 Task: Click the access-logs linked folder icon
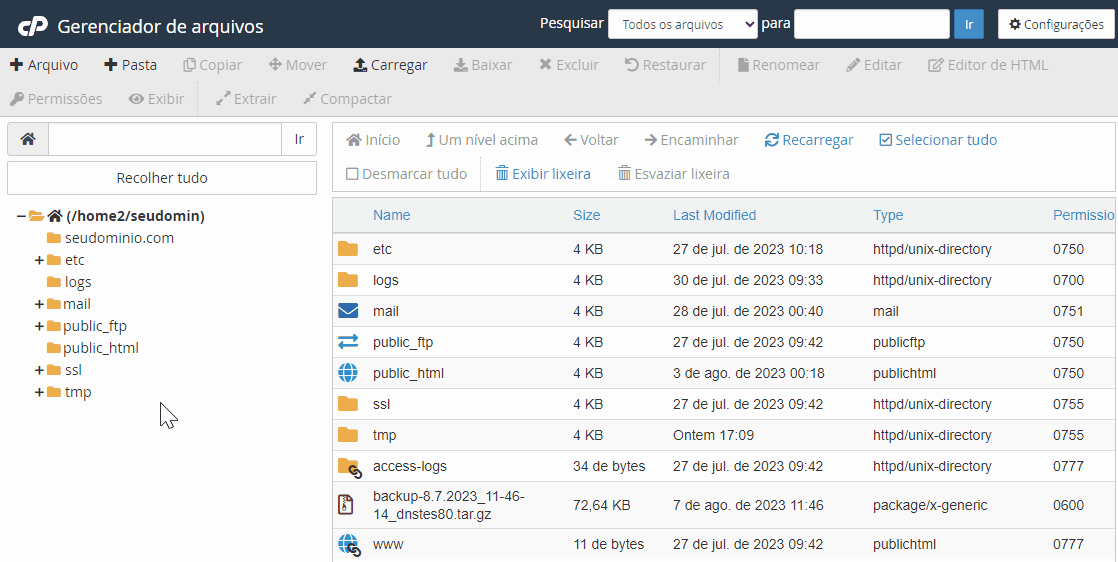(349, 467)
